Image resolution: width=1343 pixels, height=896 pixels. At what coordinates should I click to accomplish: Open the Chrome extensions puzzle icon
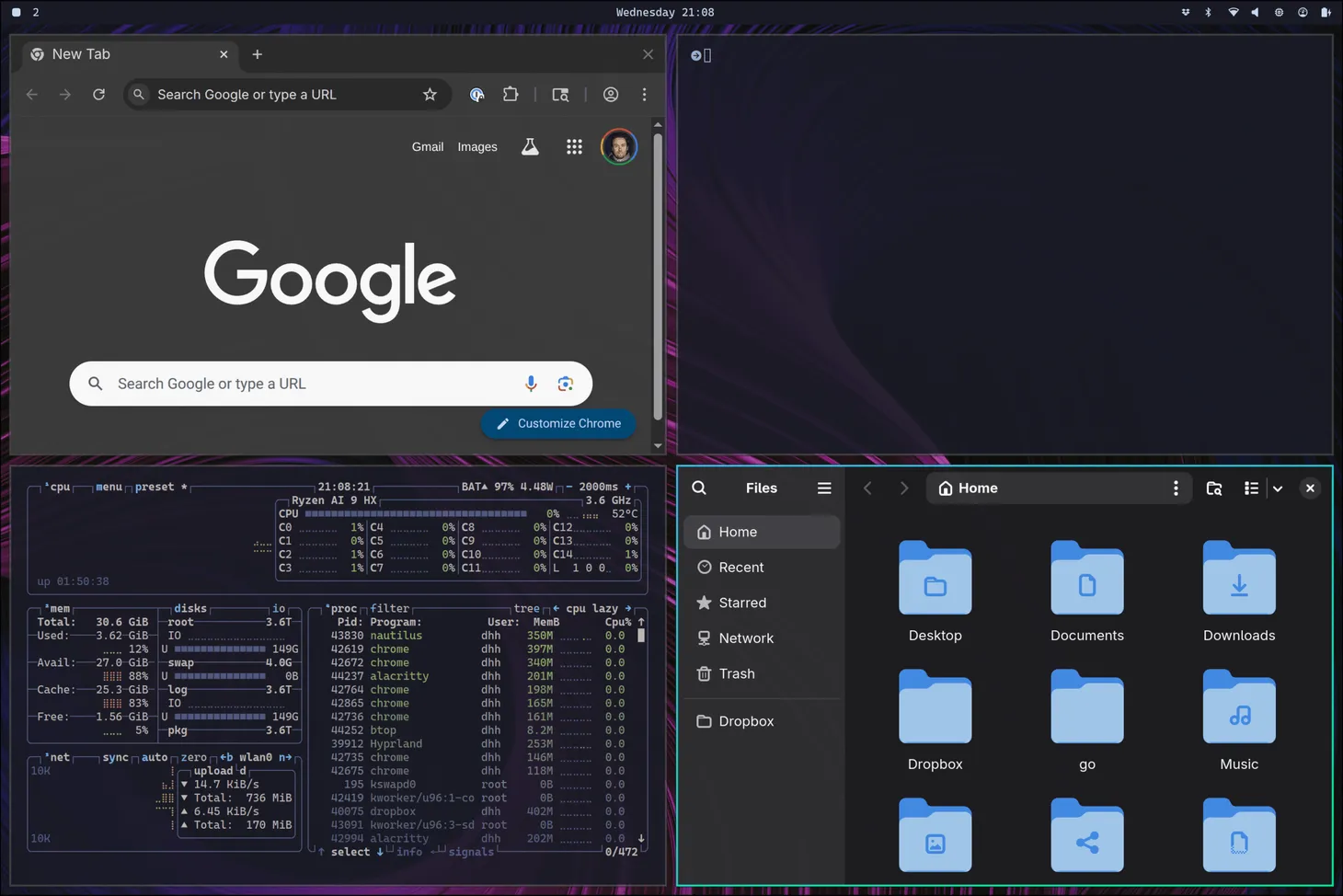click(511, 95)
